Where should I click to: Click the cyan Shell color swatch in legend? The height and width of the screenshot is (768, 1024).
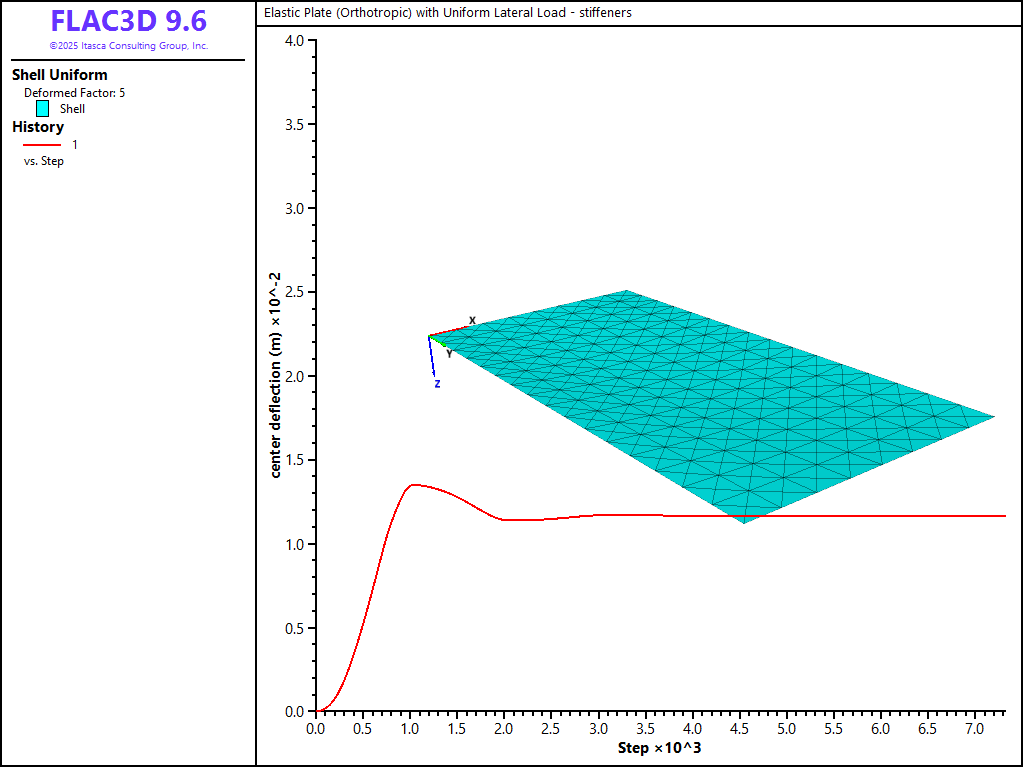tap(42, 109)
